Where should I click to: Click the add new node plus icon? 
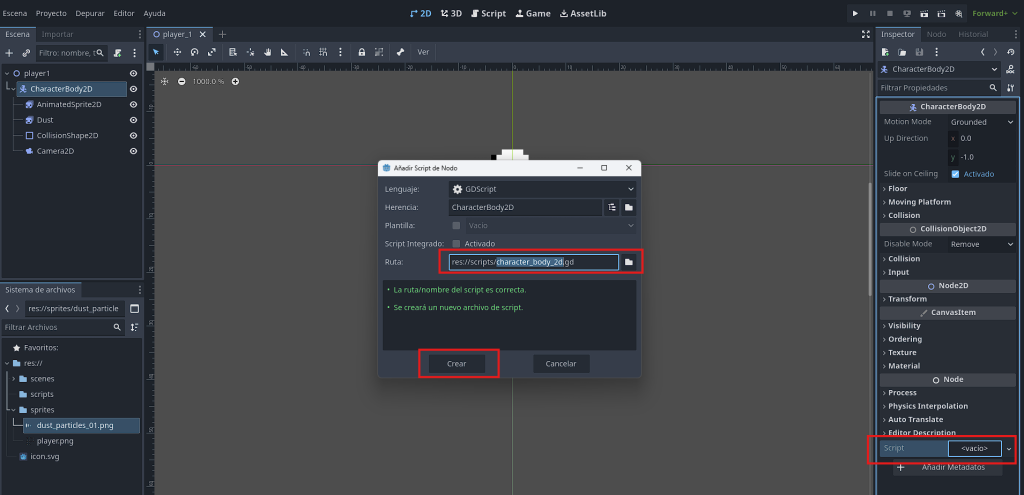[x=9, y=52]
